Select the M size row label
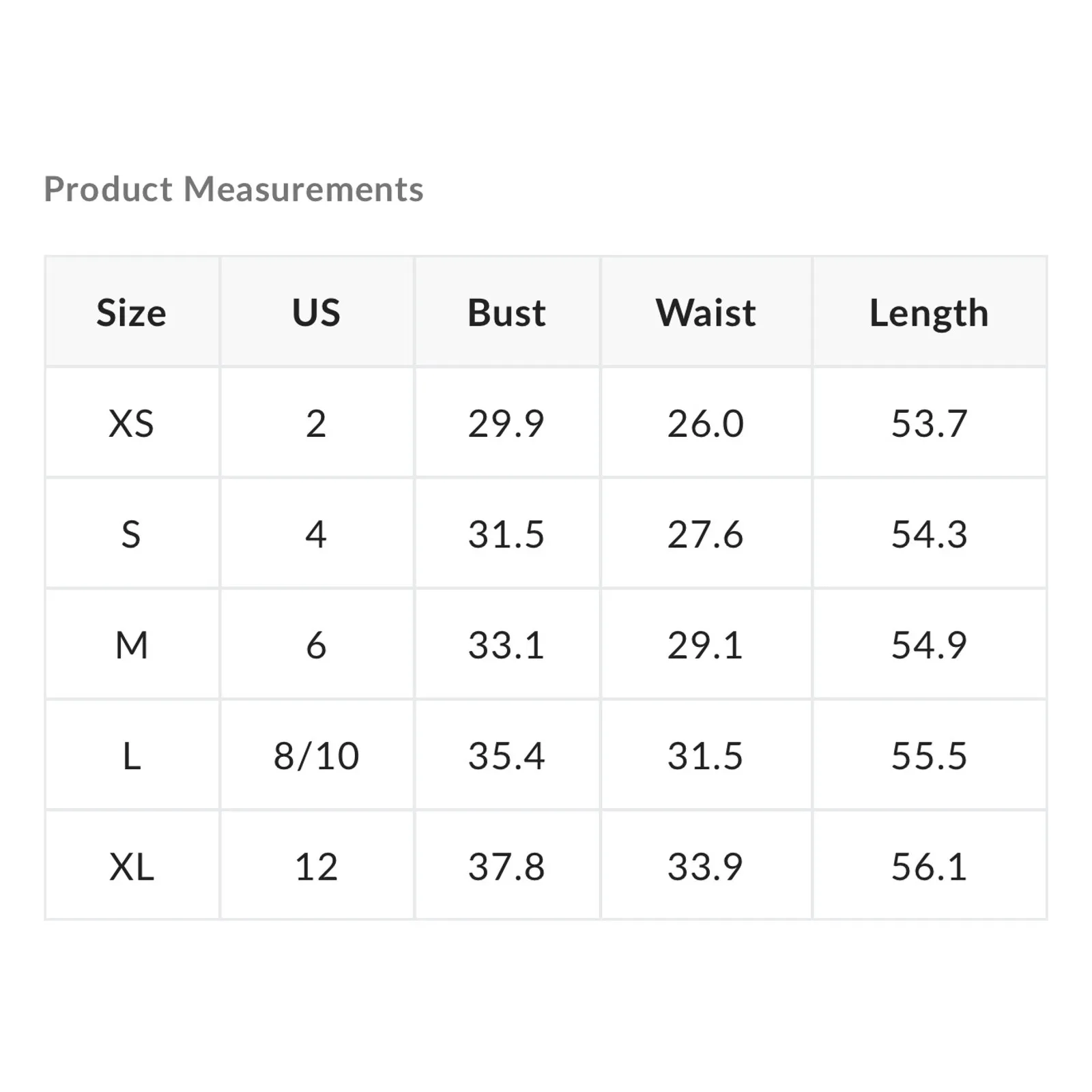The height and width of the screenshot is (1092, 1092). pos(131,645)
